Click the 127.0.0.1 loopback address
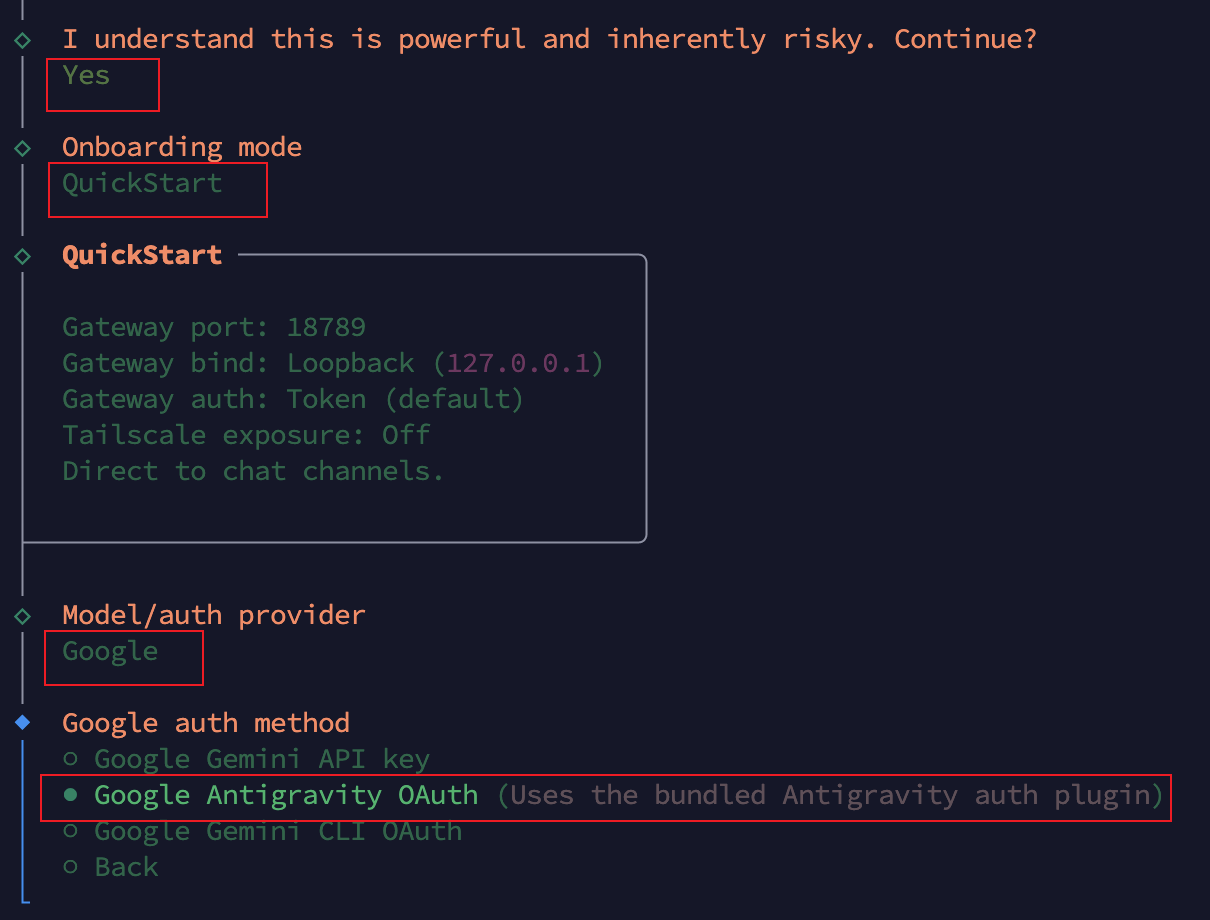Viewport: 1210px width, 920px height. 519,363
